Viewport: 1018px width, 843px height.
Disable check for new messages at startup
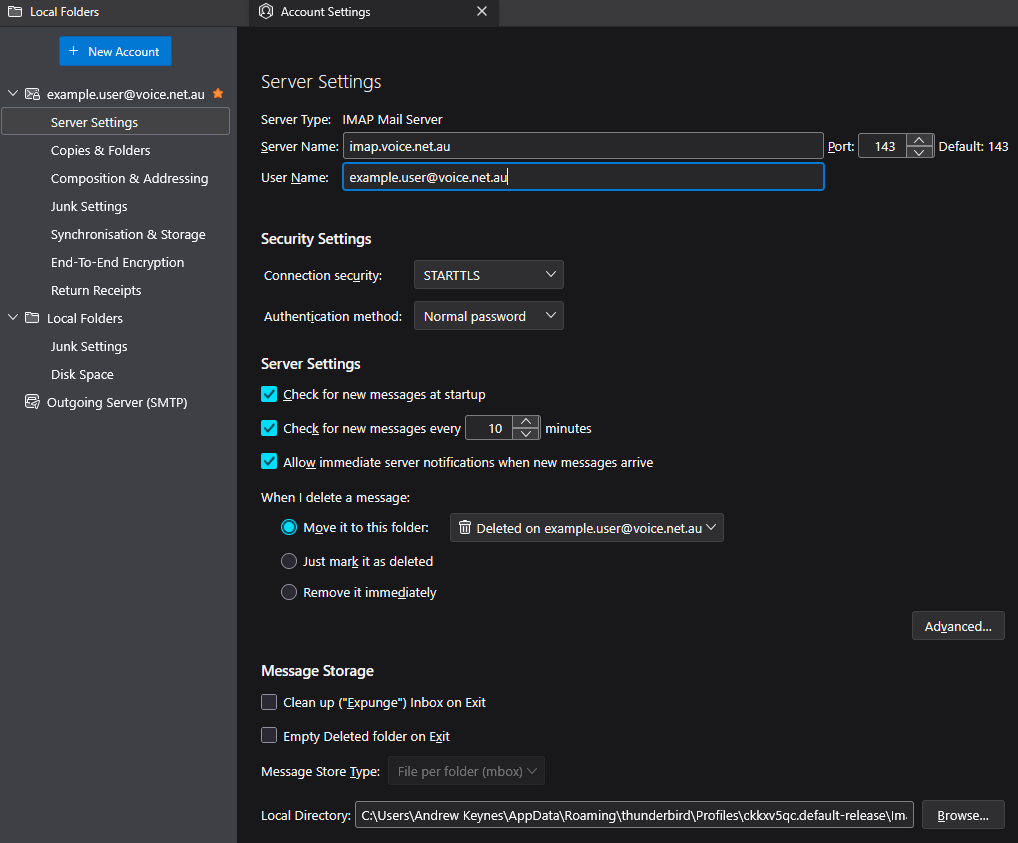coord(269,395)
